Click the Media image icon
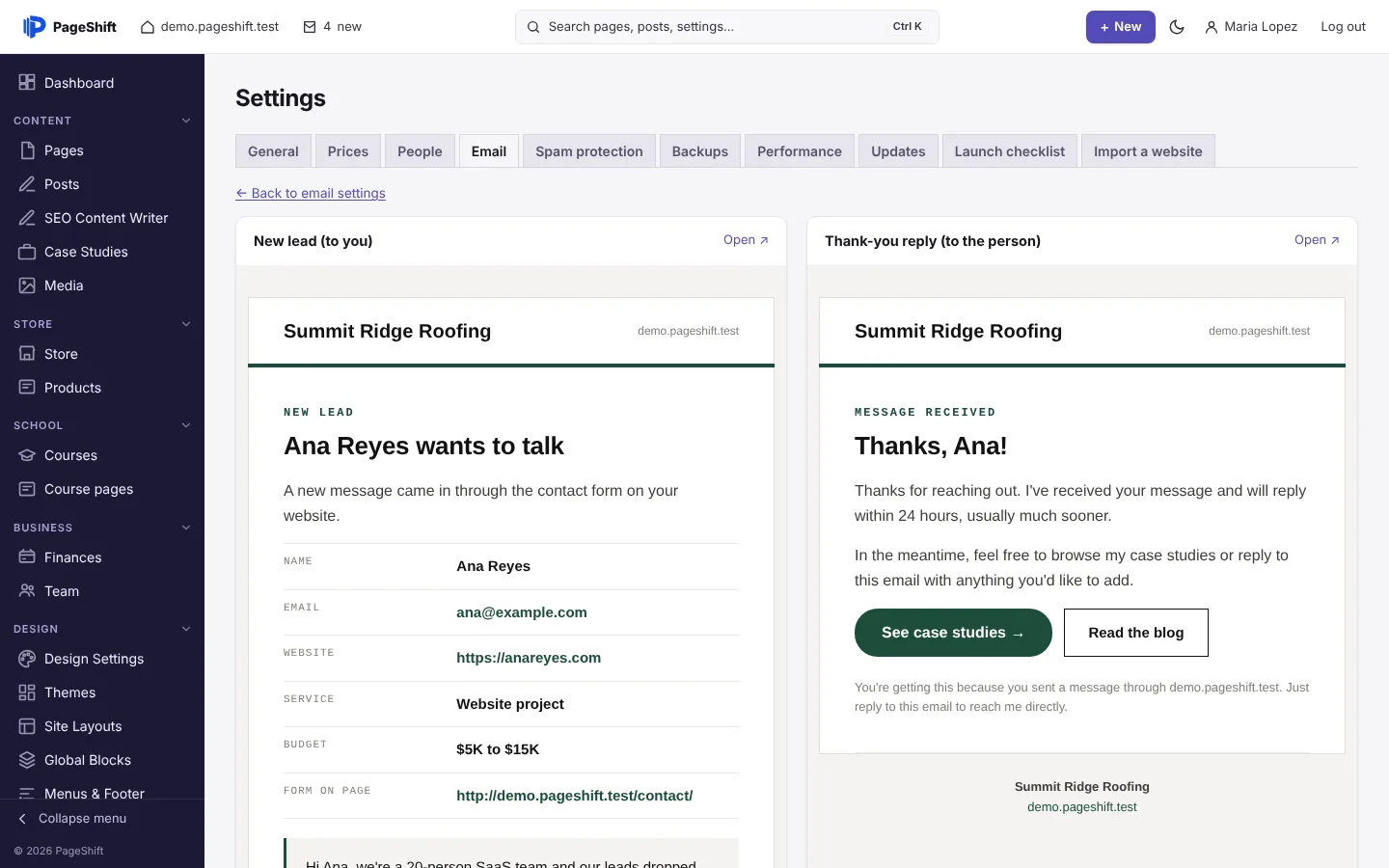The image size is (1389, 868). pyautogui.click(x=27, y=285)
